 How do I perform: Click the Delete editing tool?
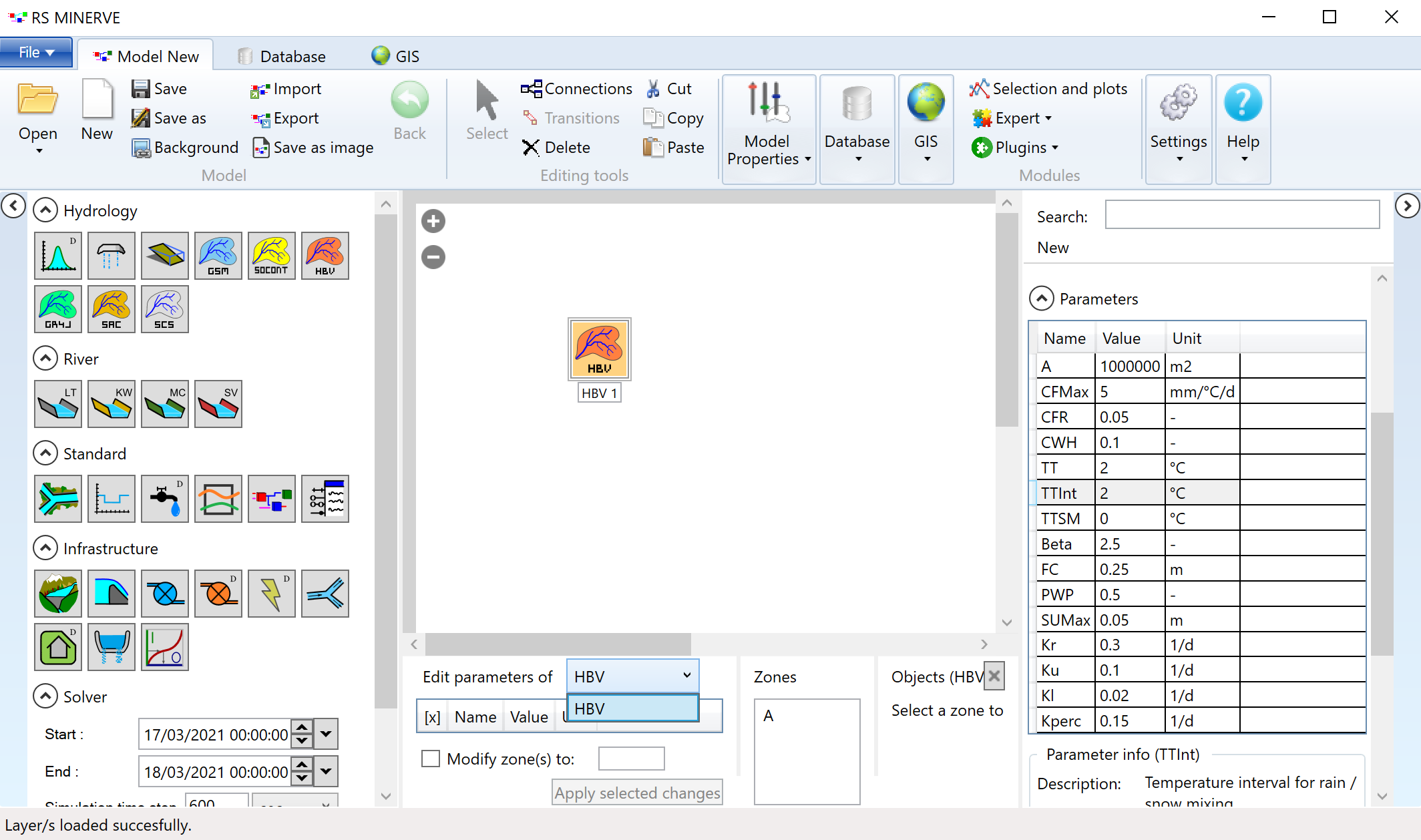pyautogui.click(x=556, y=148)
